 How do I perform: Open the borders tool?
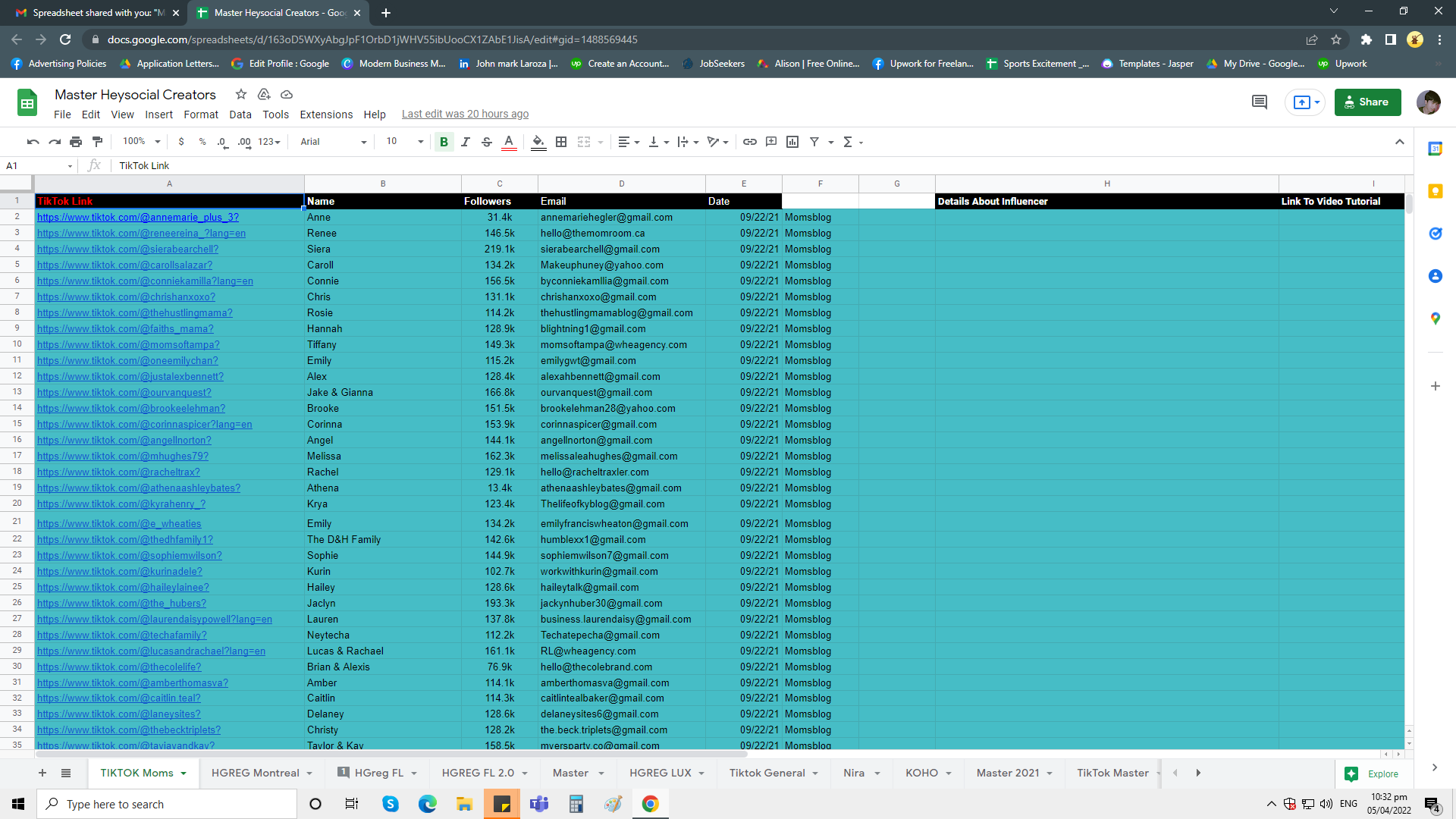point(561,142)
